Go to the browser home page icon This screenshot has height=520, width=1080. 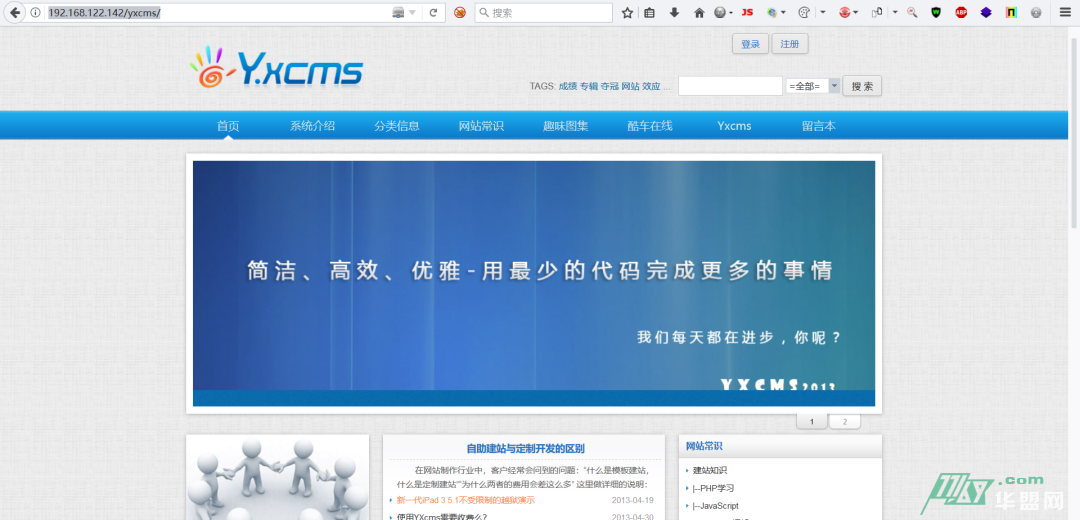[x=699, y=12]
